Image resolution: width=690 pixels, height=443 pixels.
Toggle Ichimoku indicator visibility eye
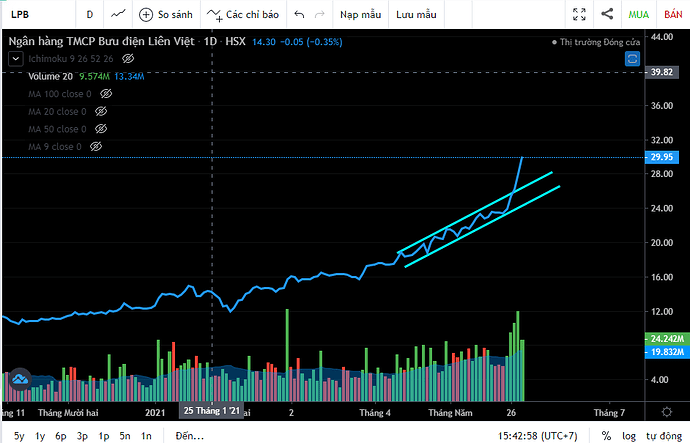point(128,59)
